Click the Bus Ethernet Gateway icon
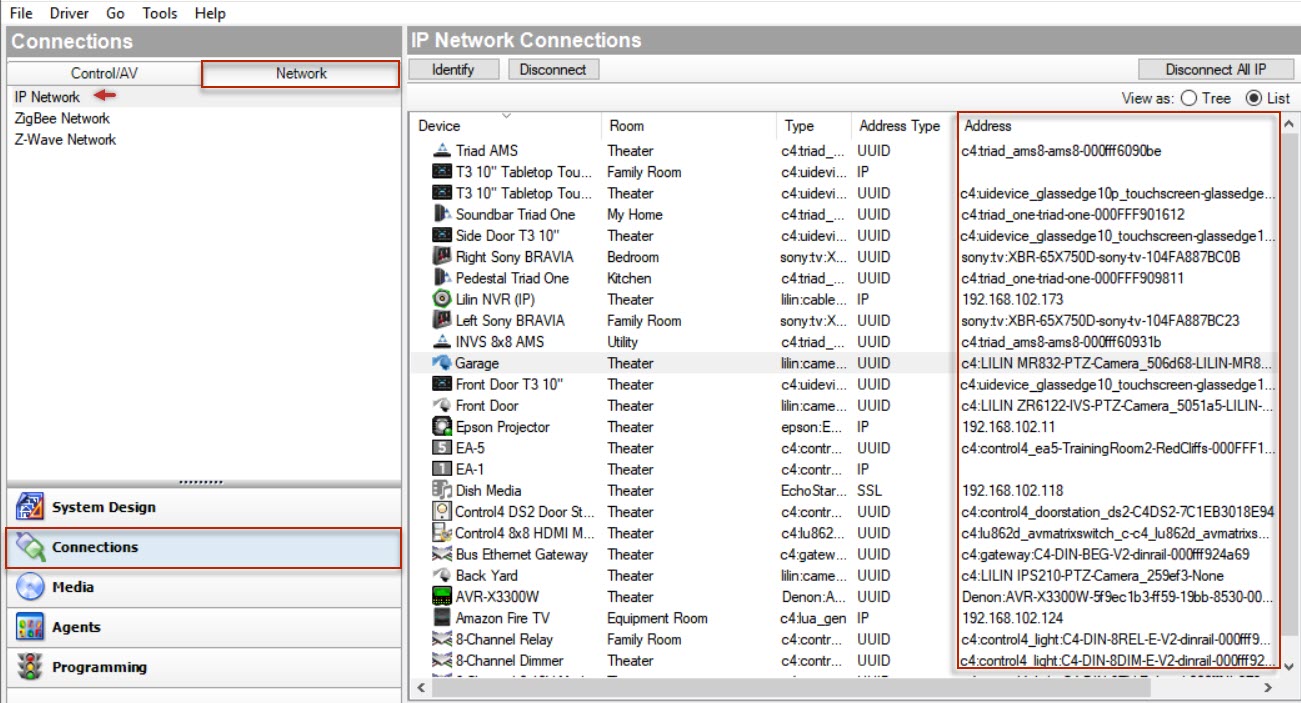 [442, 554]
